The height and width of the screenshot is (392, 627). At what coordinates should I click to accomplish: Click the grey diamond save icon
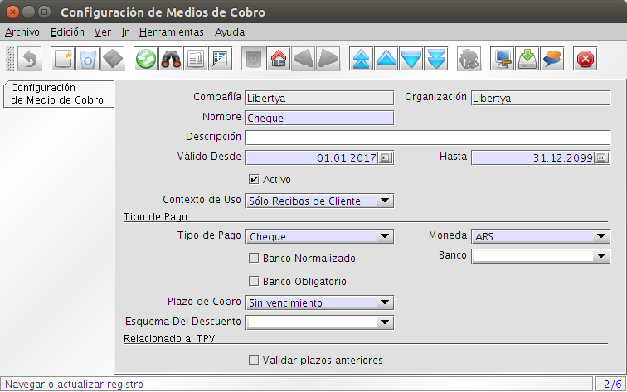(113, 59)
